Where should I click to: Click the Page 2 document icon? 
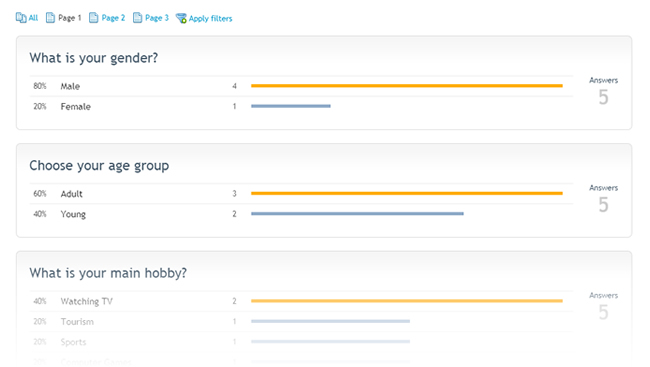point(94,18)
